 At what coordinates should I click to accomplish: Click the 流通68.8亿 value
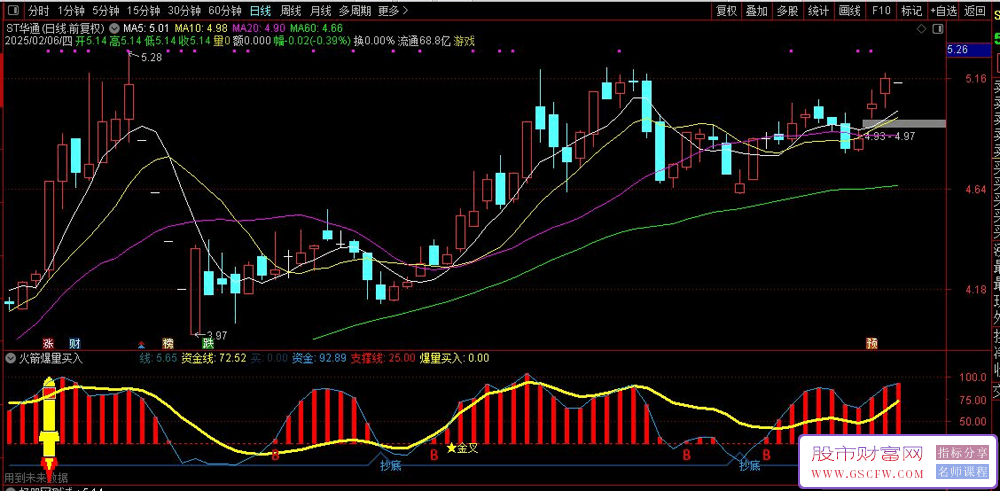pyautogui.click(x=424, y=41)
